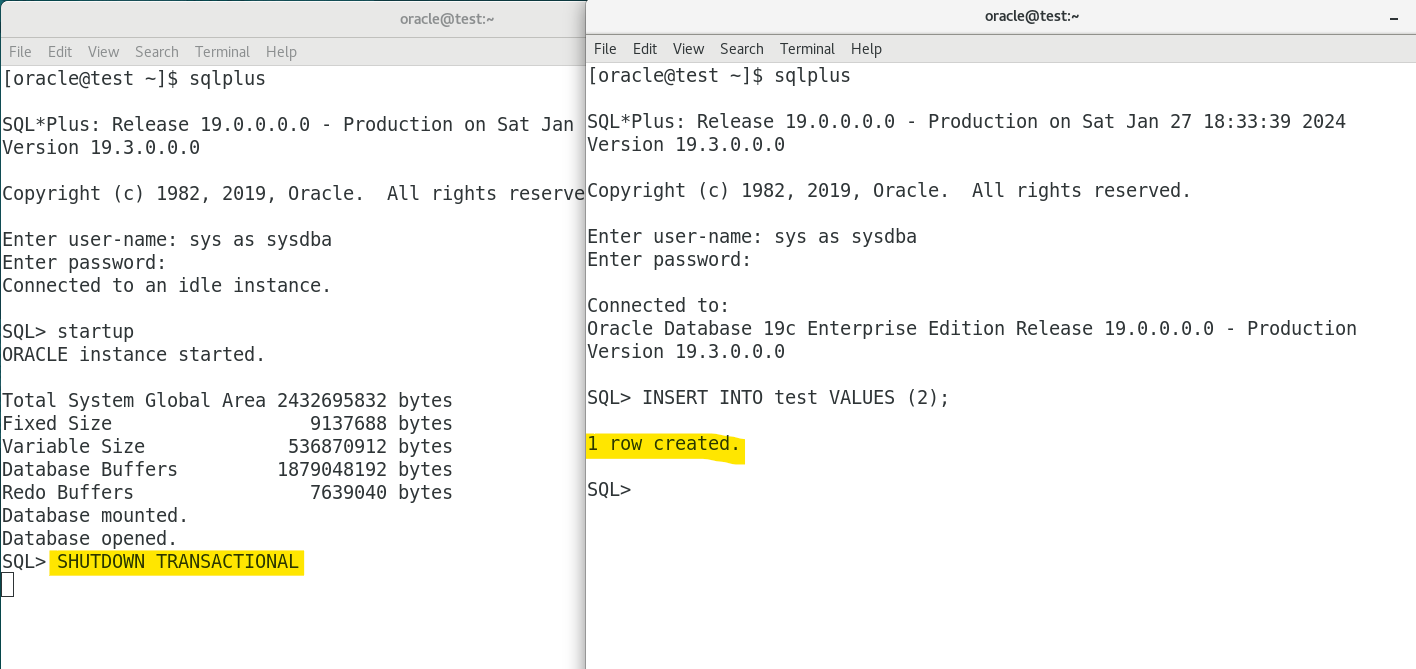Click 'Database opened.' text

[x=90, y=539]
